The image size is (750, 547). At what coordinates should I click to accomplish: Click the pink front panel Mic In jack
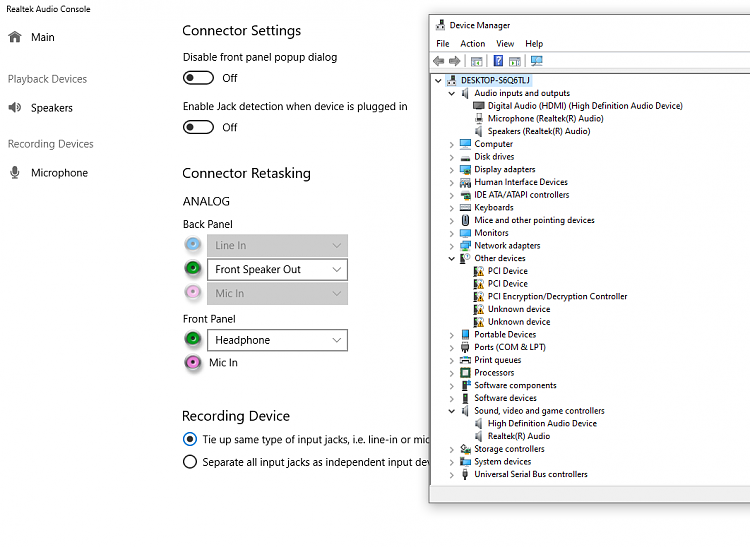(193, 362)
